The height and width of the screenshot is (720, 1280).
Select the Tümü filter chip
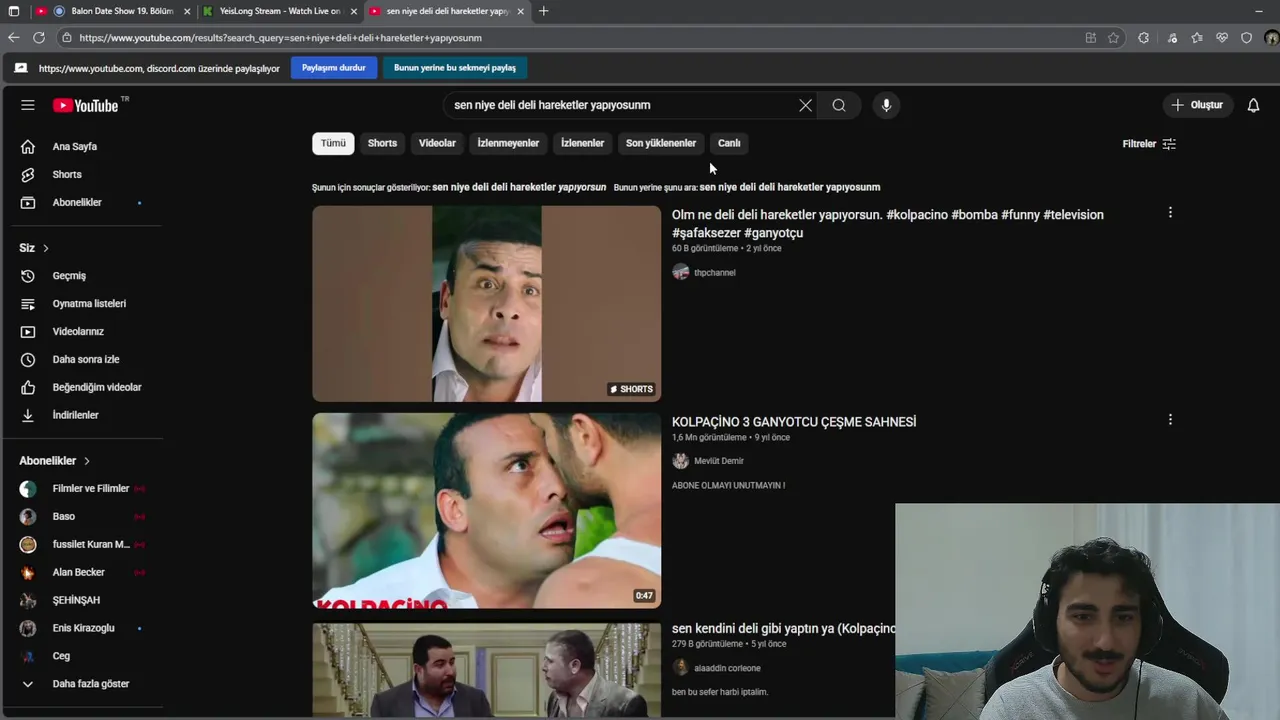pyautogui.click(x=333, y=143)
